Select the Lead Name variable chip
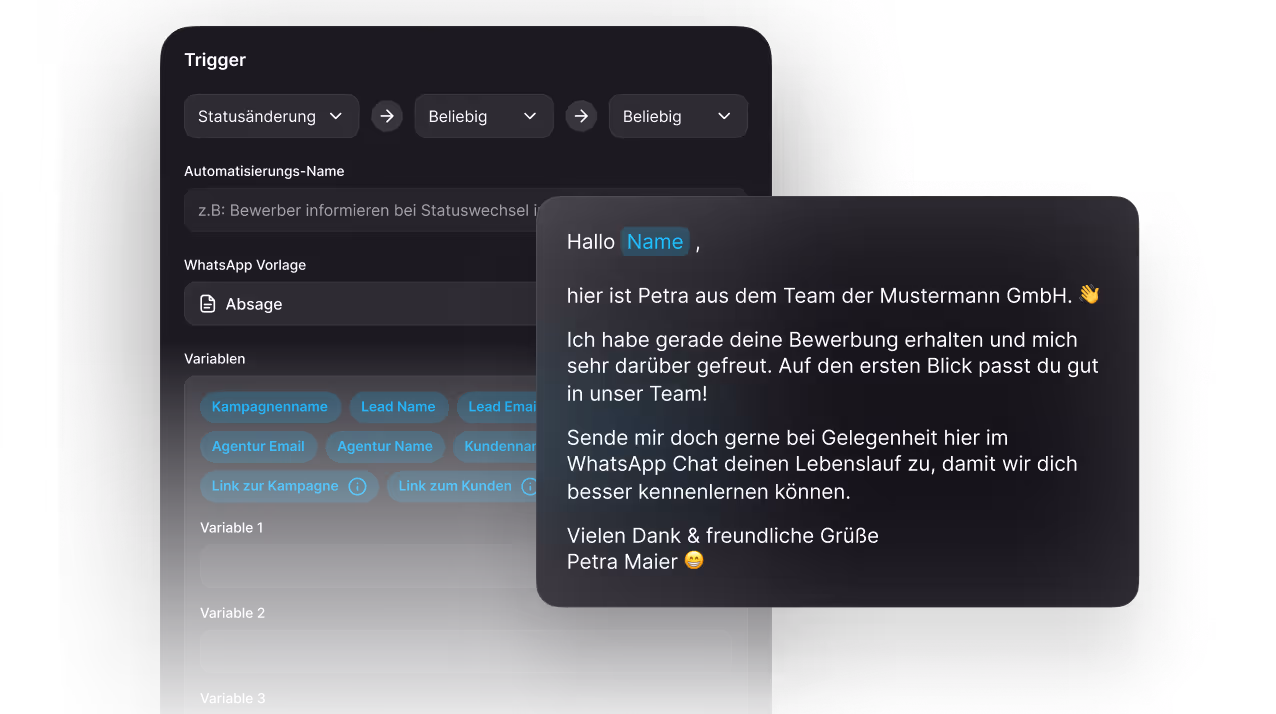 tap(398, 407)
